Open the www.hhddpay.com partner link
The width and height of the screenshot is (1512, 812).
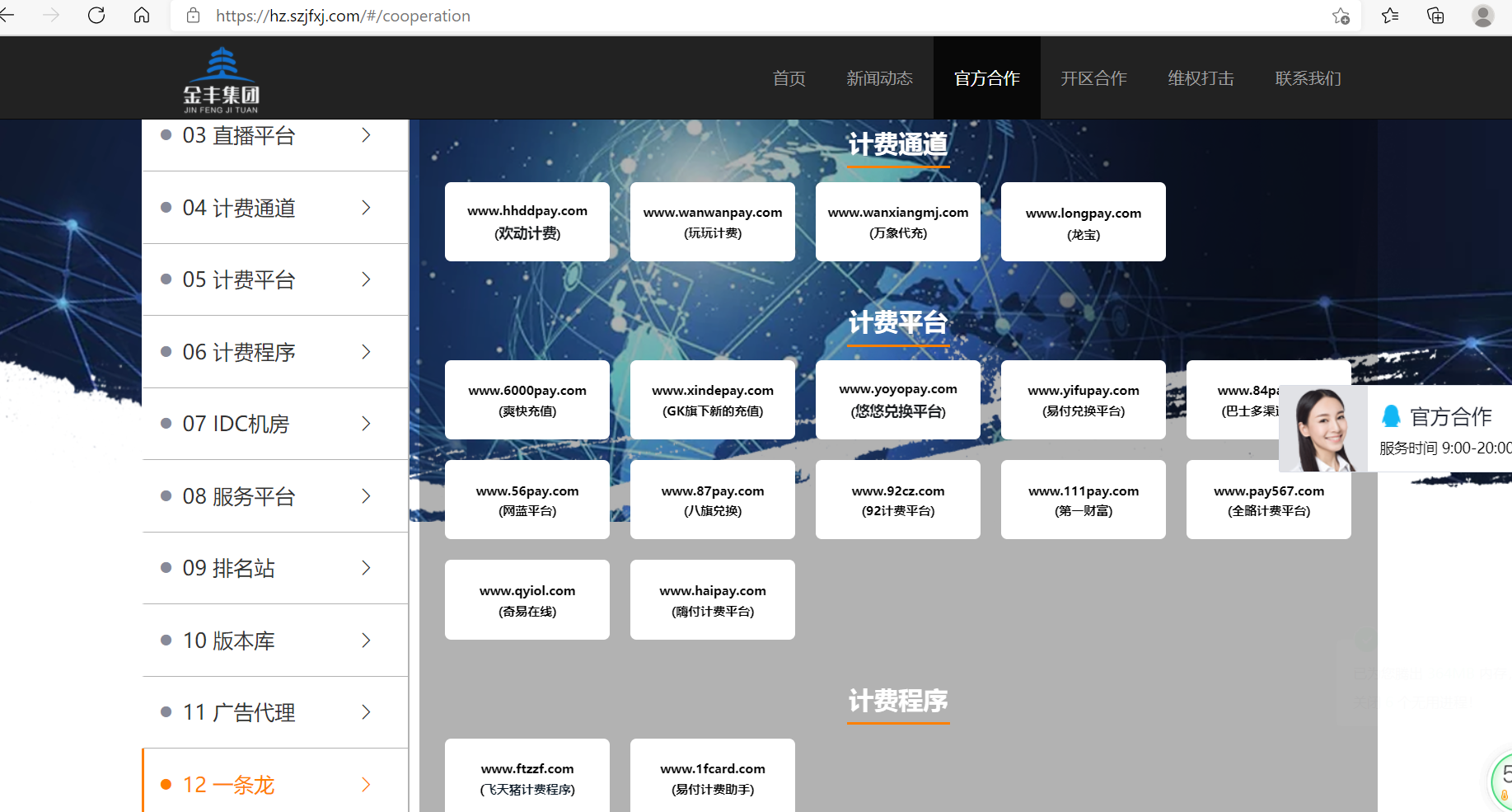pyautogui.click(x=527, y=222)
